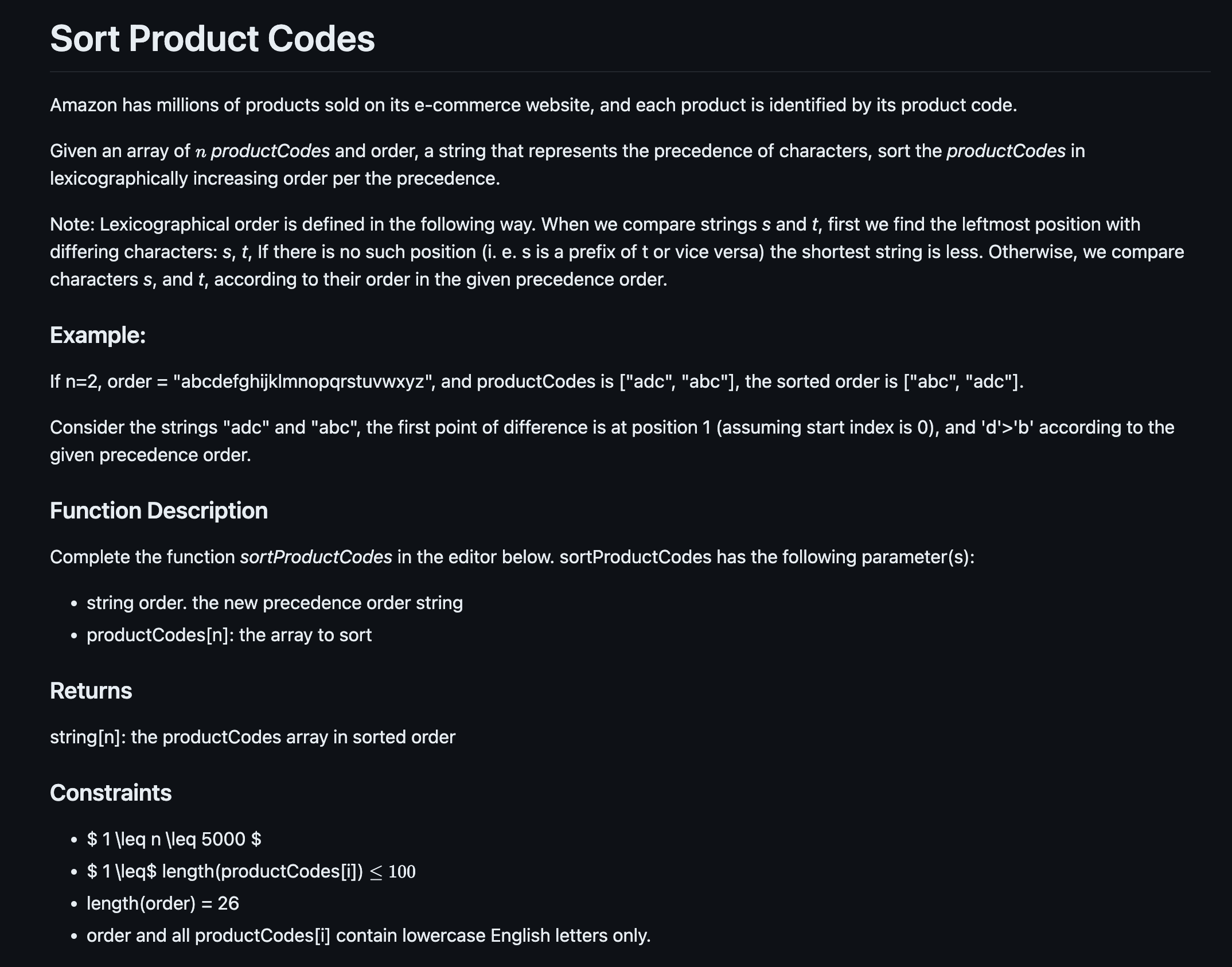Click the "Function Description" heading
The height and width of the screenshot is (967, 1232).
(x=159, y=510)
